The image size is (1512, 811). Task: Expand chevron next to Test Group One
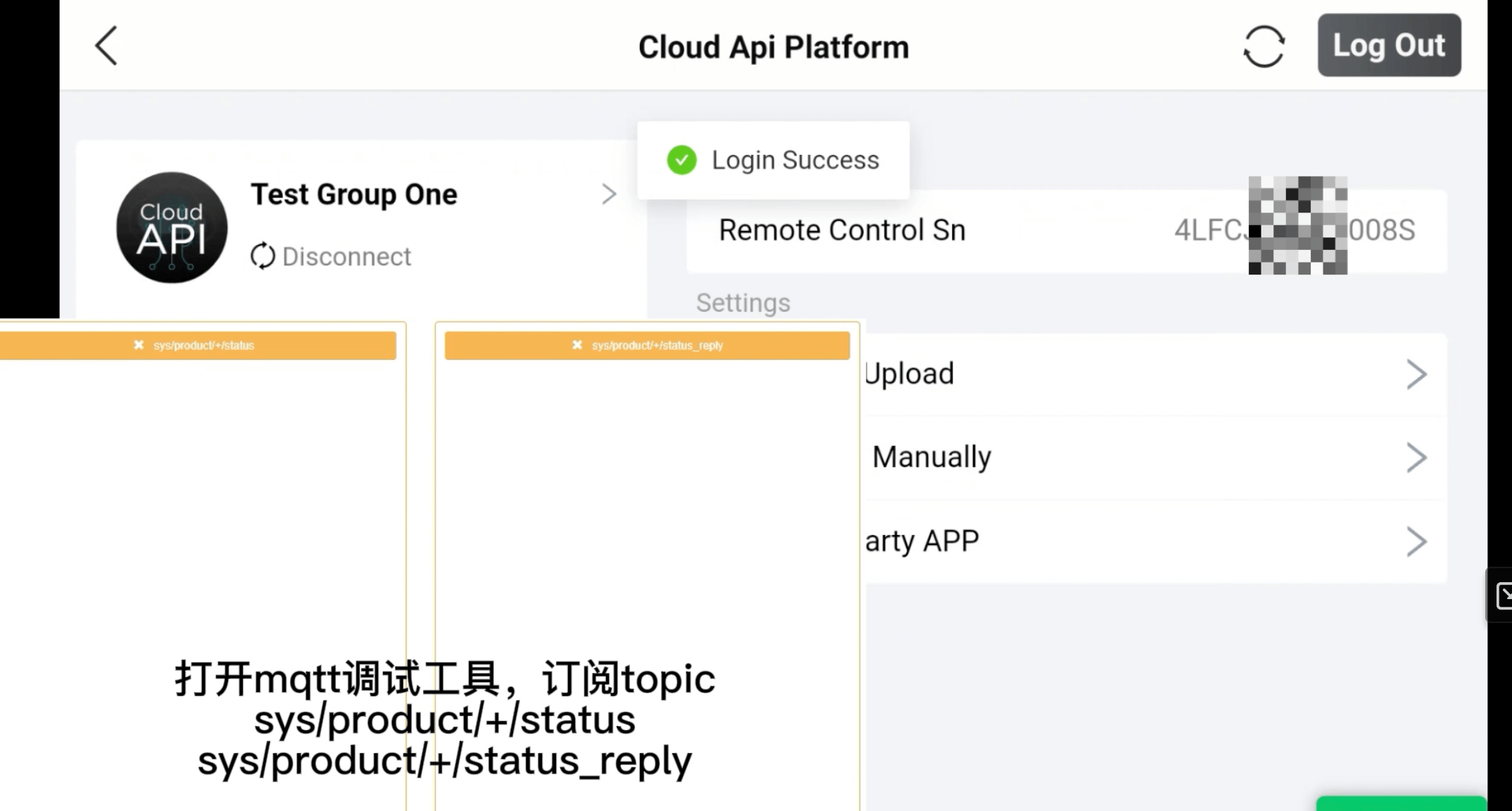click(x=609, y=194)
